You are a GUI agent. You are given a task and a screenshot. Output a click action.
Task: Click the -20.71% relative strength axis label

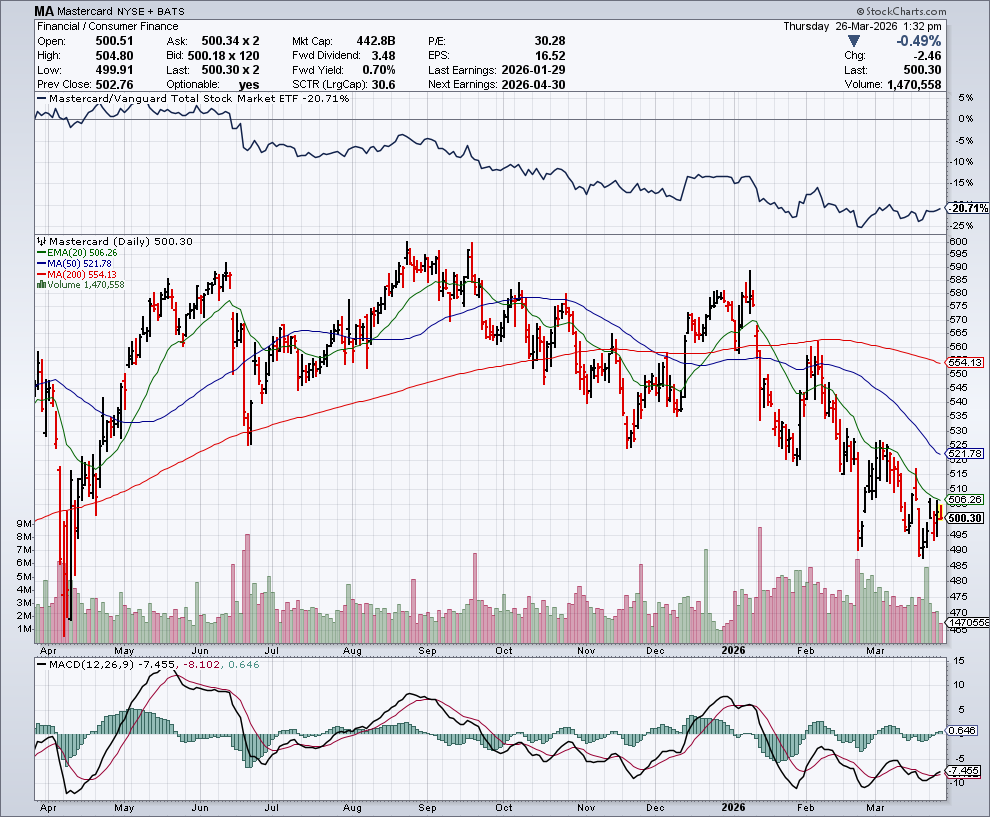coord(967,208)
